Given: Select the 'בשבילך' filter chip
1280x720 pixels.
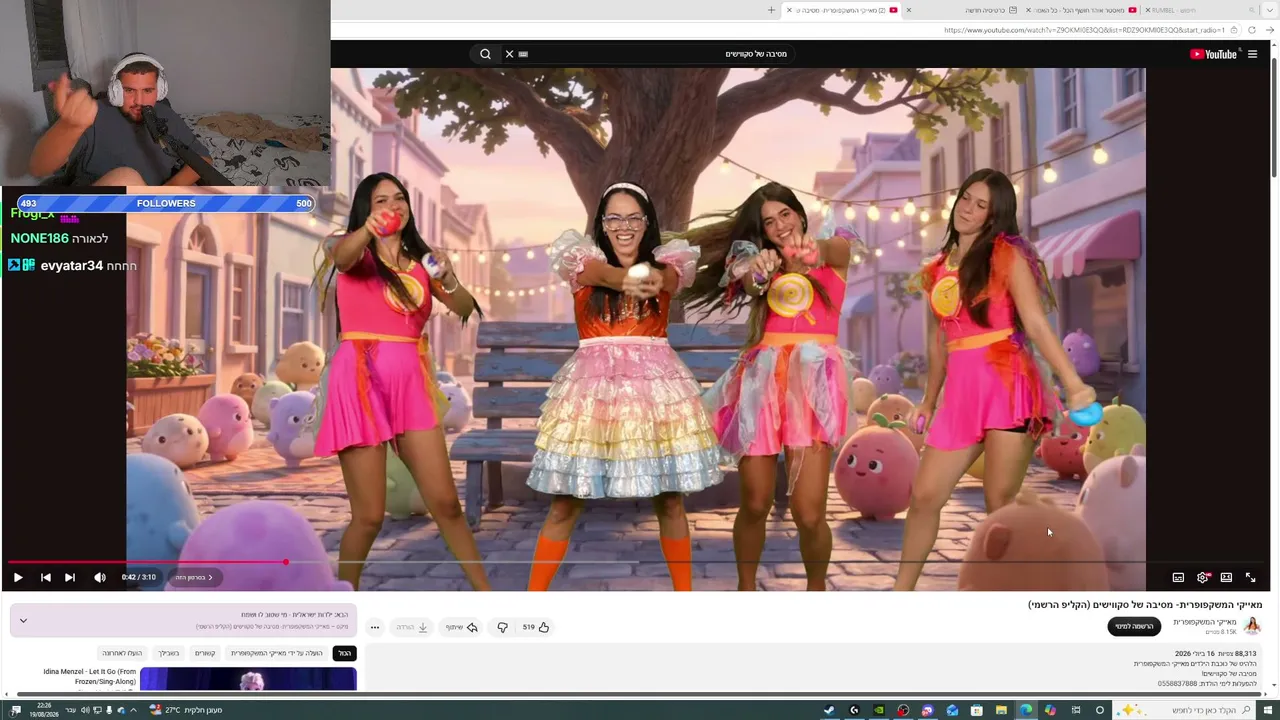Looking at the screenshot, I should 168,653.
